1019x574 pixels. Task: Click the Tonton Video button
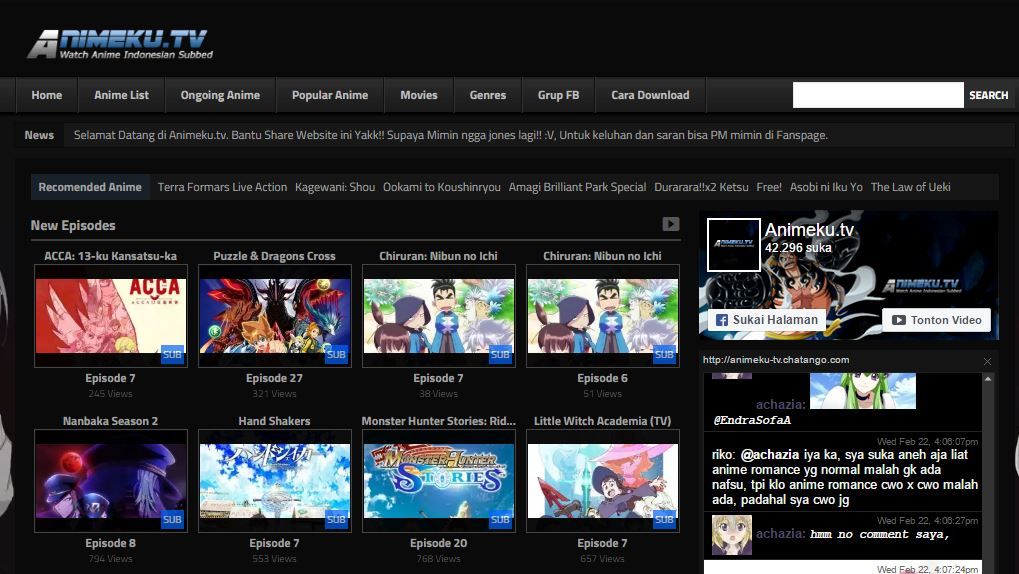tap(936, 320)
